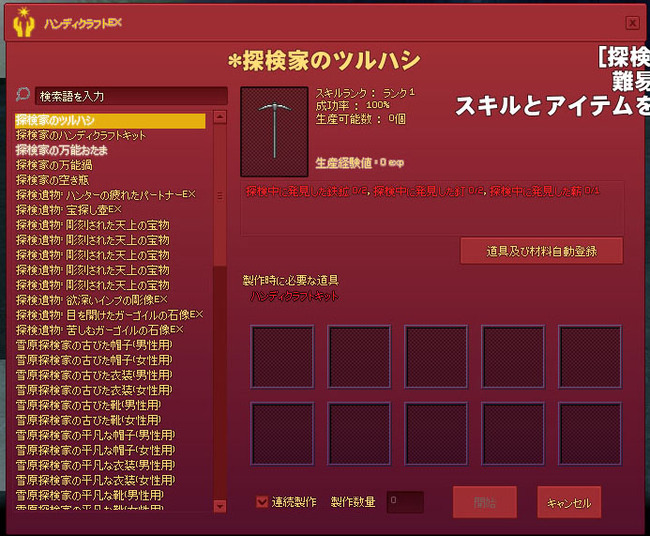
Task: Click the Handicraft EX hands icon in title bar
Action: click(23, 22)
